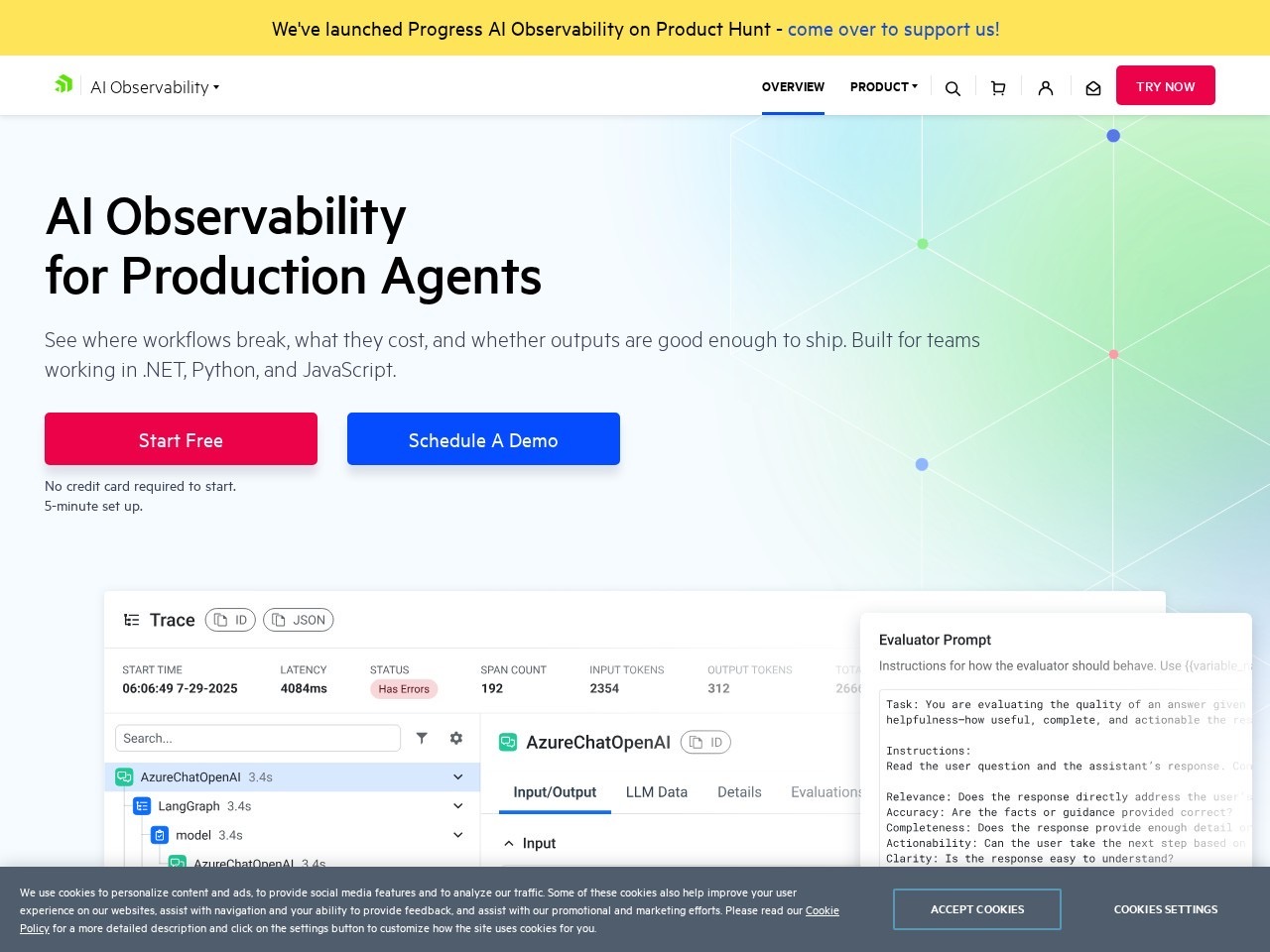Follow the Cookie Policy link
This screenshot has width=1270, height=952.
pyautogui.click(x=822, y=910)
